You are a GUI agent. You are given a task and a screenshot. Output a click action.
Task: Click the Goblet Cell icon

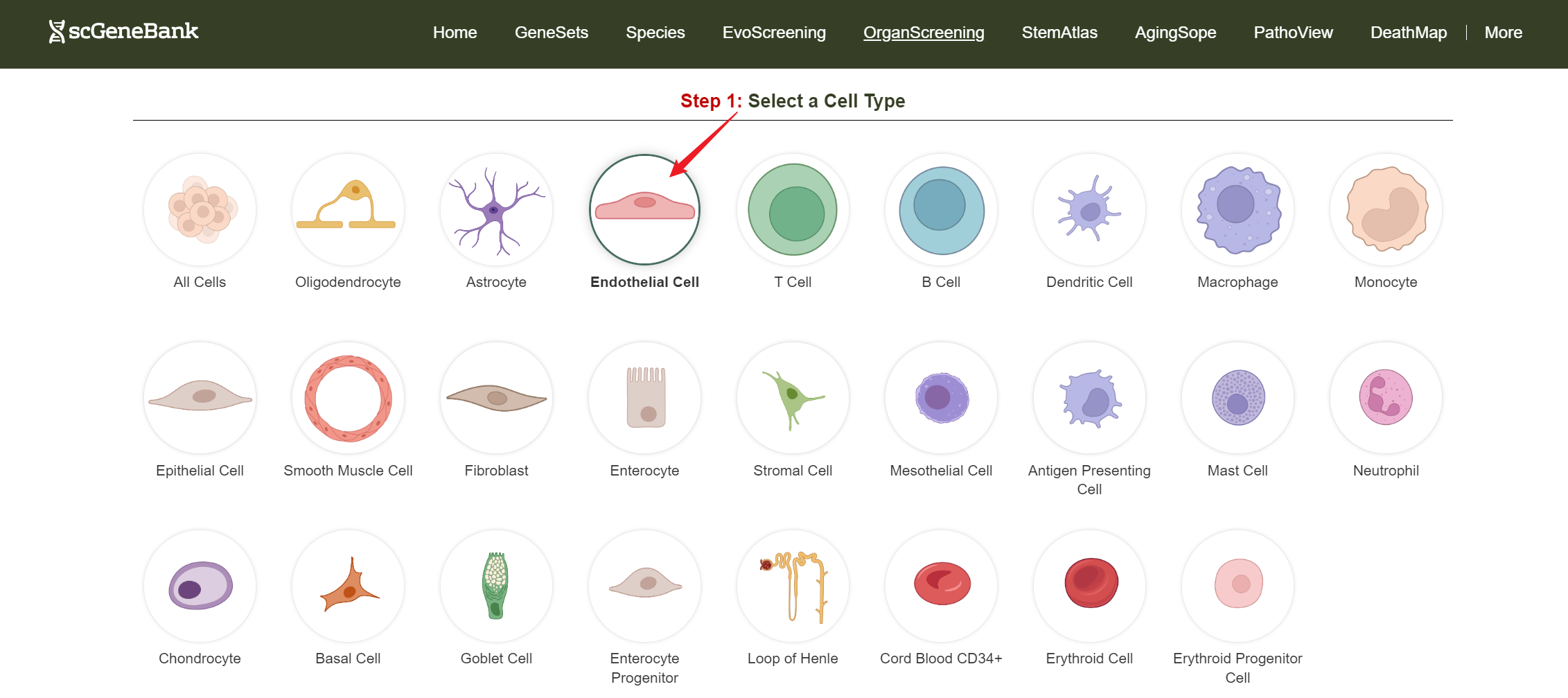(496, 586)
